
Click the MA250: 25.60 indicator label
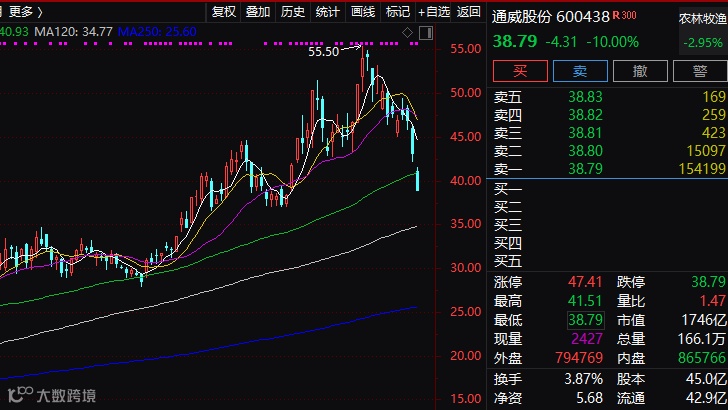(157, 32)
